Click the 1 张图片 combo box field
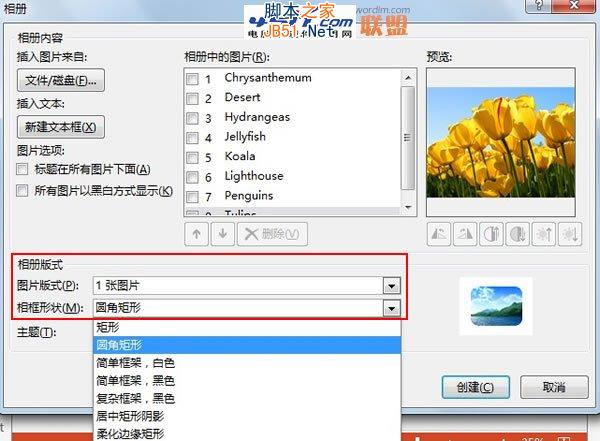Viewport: 600px width, 441px height. [x=247, y=286]
